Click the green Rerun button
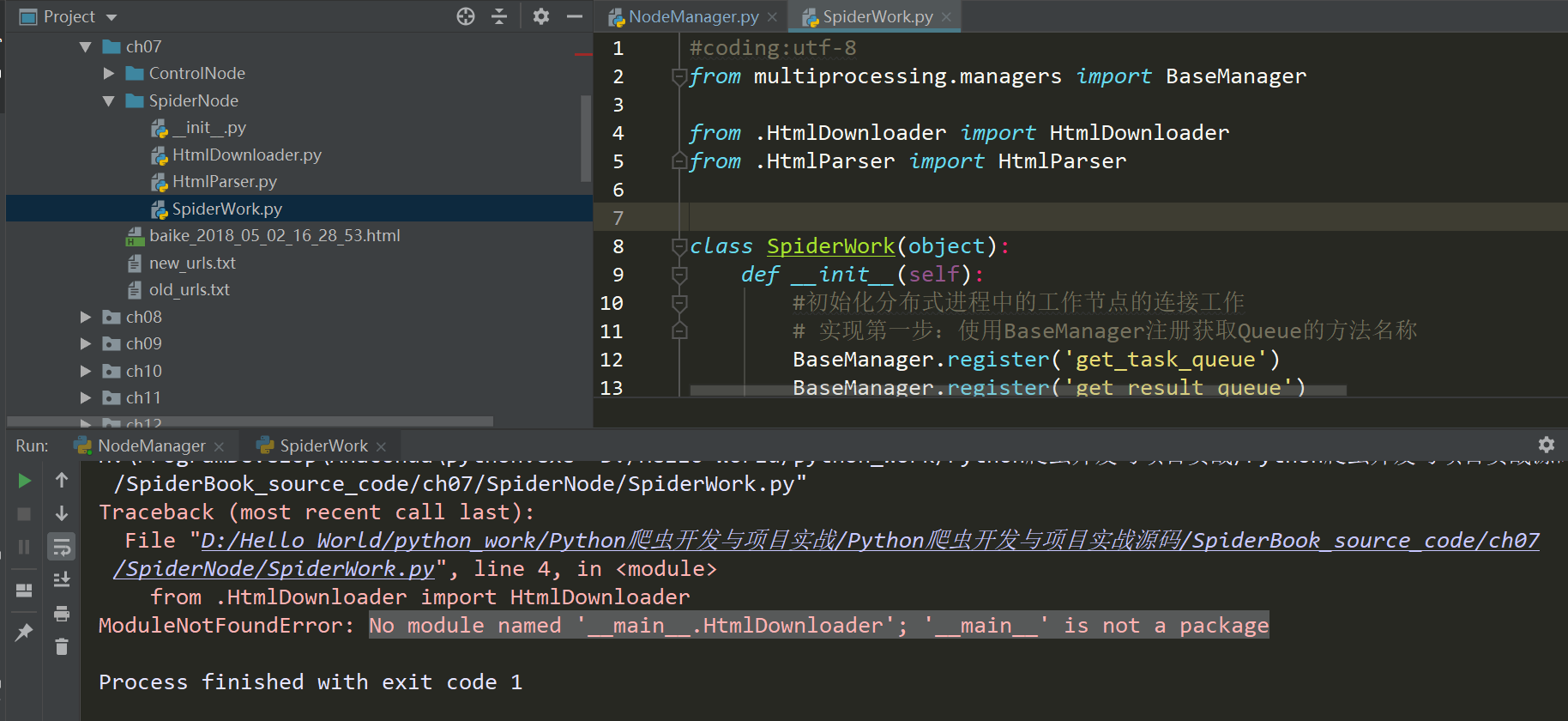 point(24,481)
